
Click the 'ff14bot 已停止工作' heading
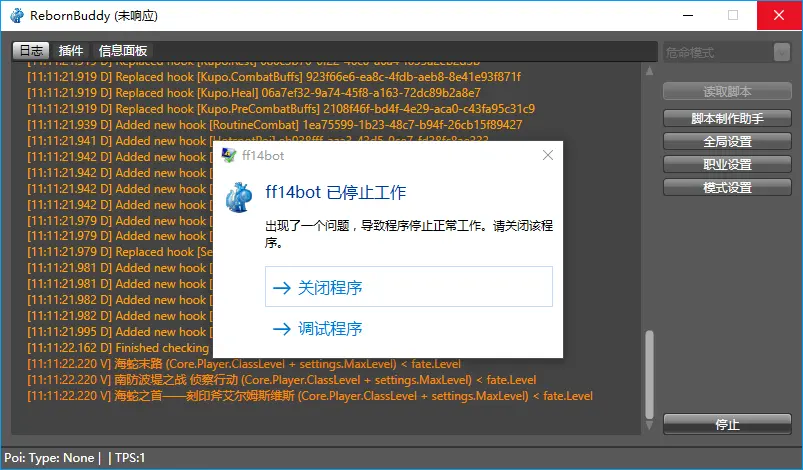point(335,193)
